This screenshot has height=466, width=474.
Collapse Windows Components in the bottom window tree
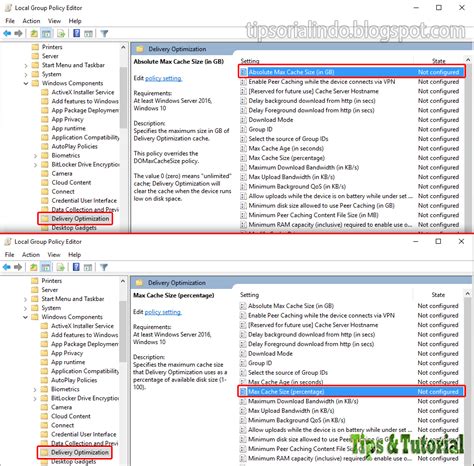(x=26, y=317)
